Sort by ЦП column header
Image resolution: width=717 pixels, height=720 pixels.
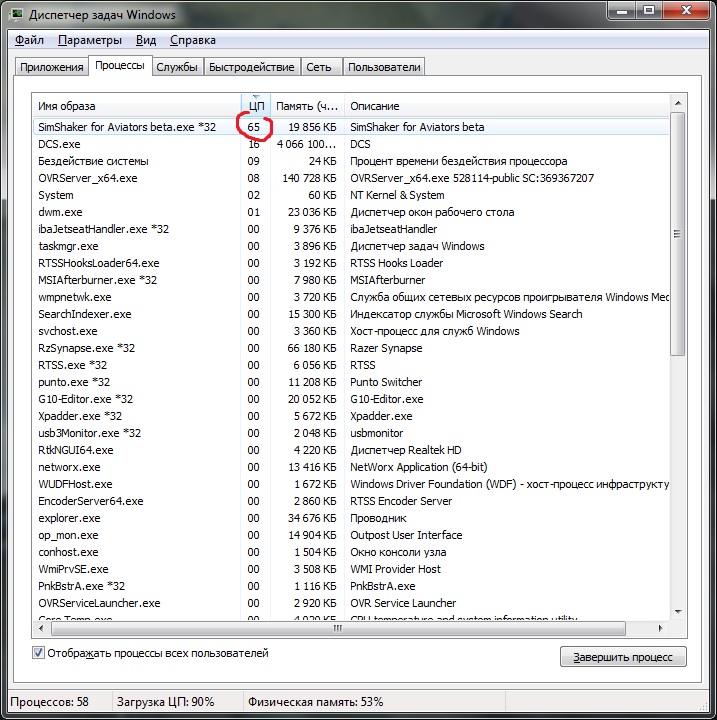(256, 106)
